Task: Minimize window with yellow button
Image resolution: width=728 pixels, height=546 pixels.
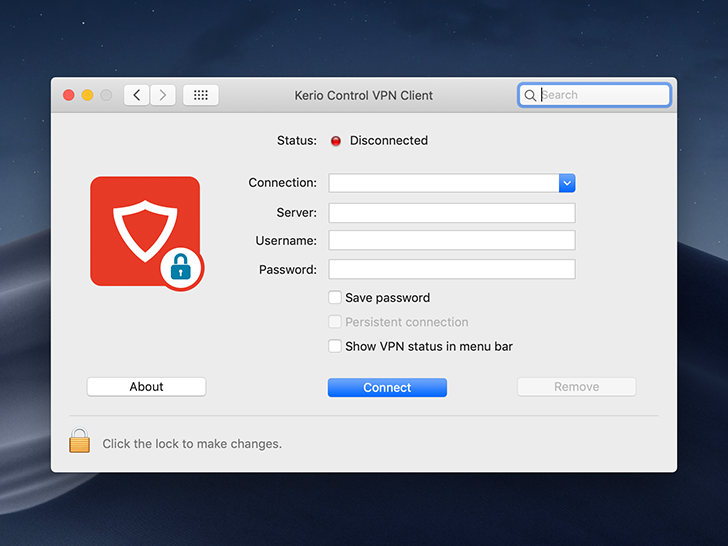Action: (x=87, y=95)
